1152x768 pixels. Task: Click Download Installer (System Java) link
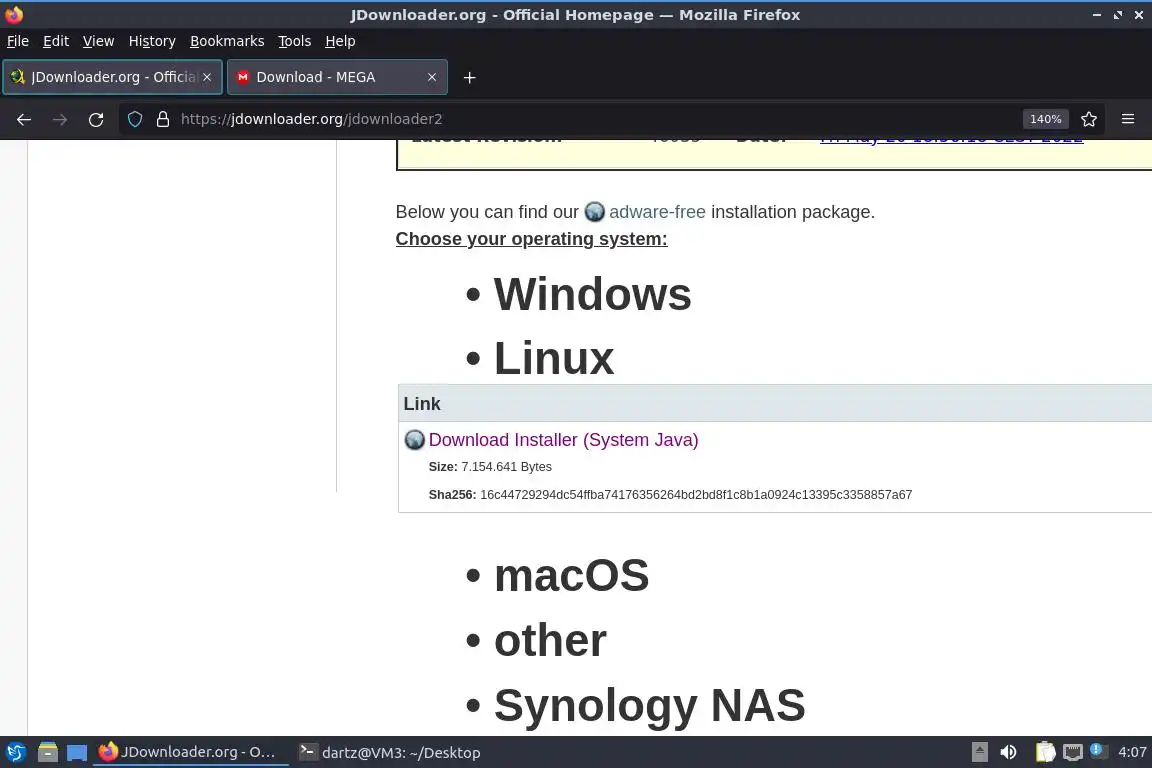(x=564, y=439)
